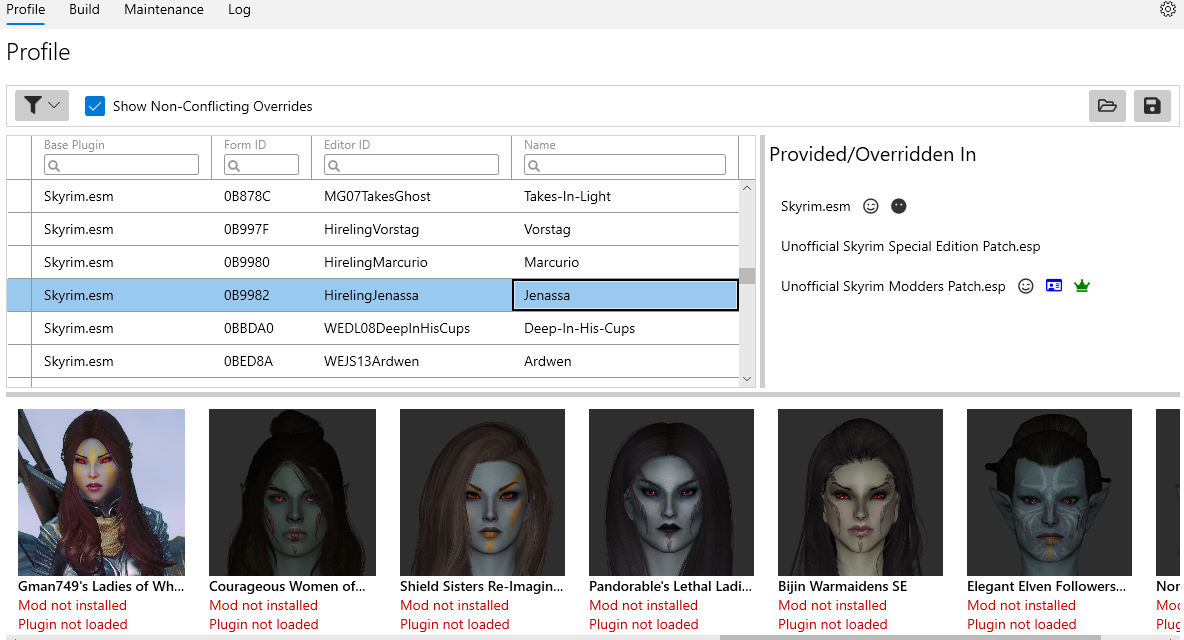This screenshot has width=1184, height=640.
Task: Click the green crown icon
Action: tap(1082, 286)
